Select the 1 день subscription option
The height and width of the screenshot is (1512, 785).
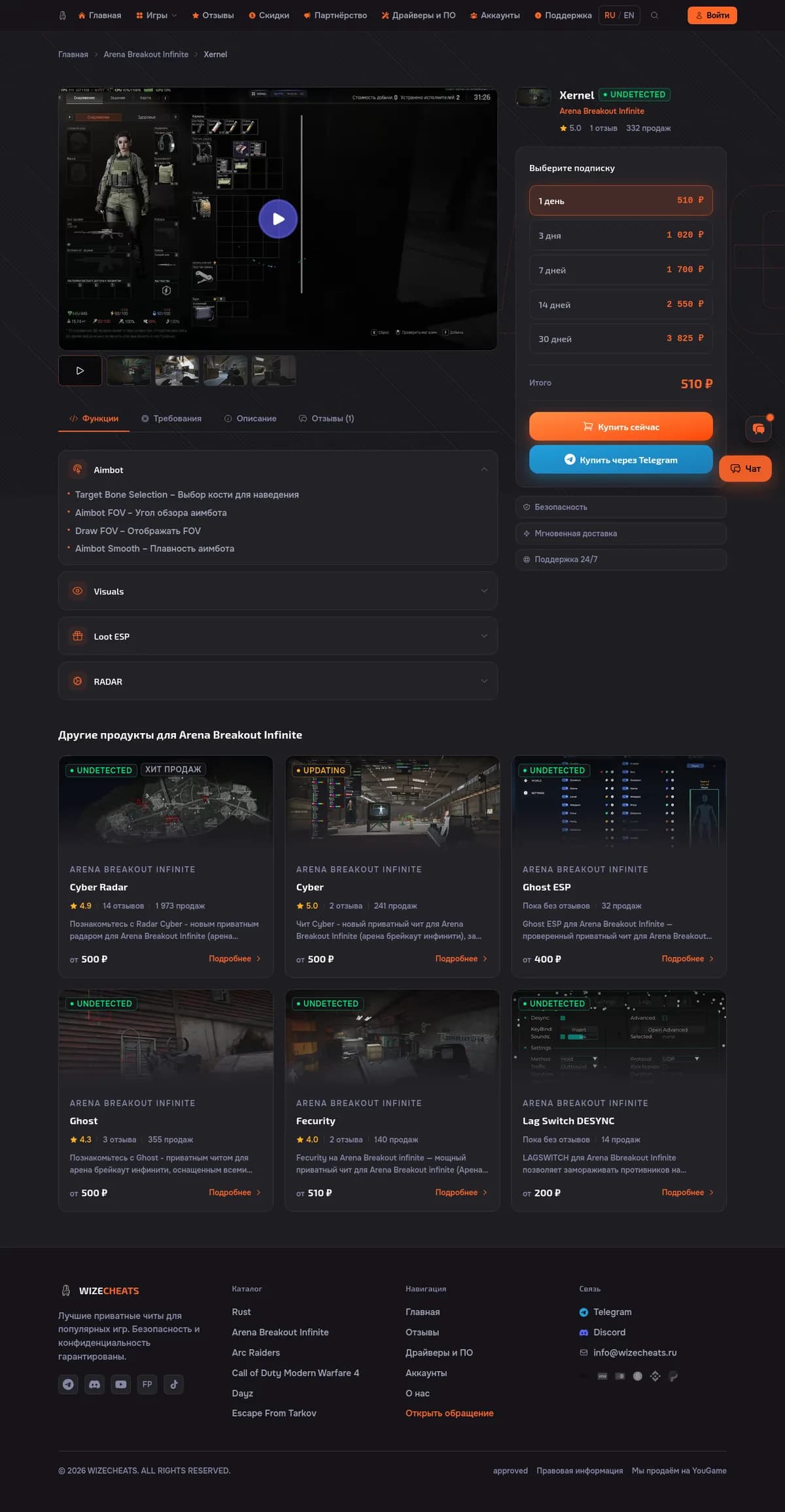621,200
